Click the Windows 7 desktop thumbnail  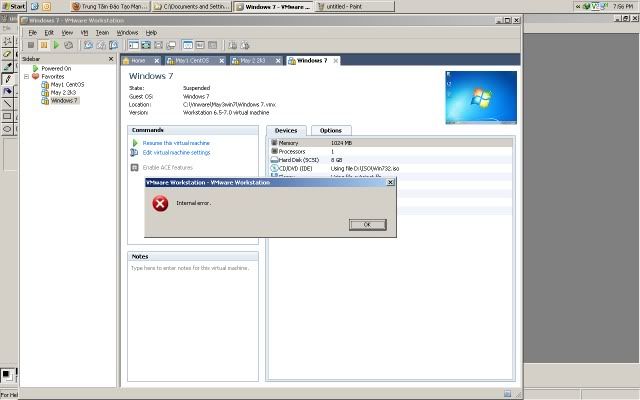481,98
